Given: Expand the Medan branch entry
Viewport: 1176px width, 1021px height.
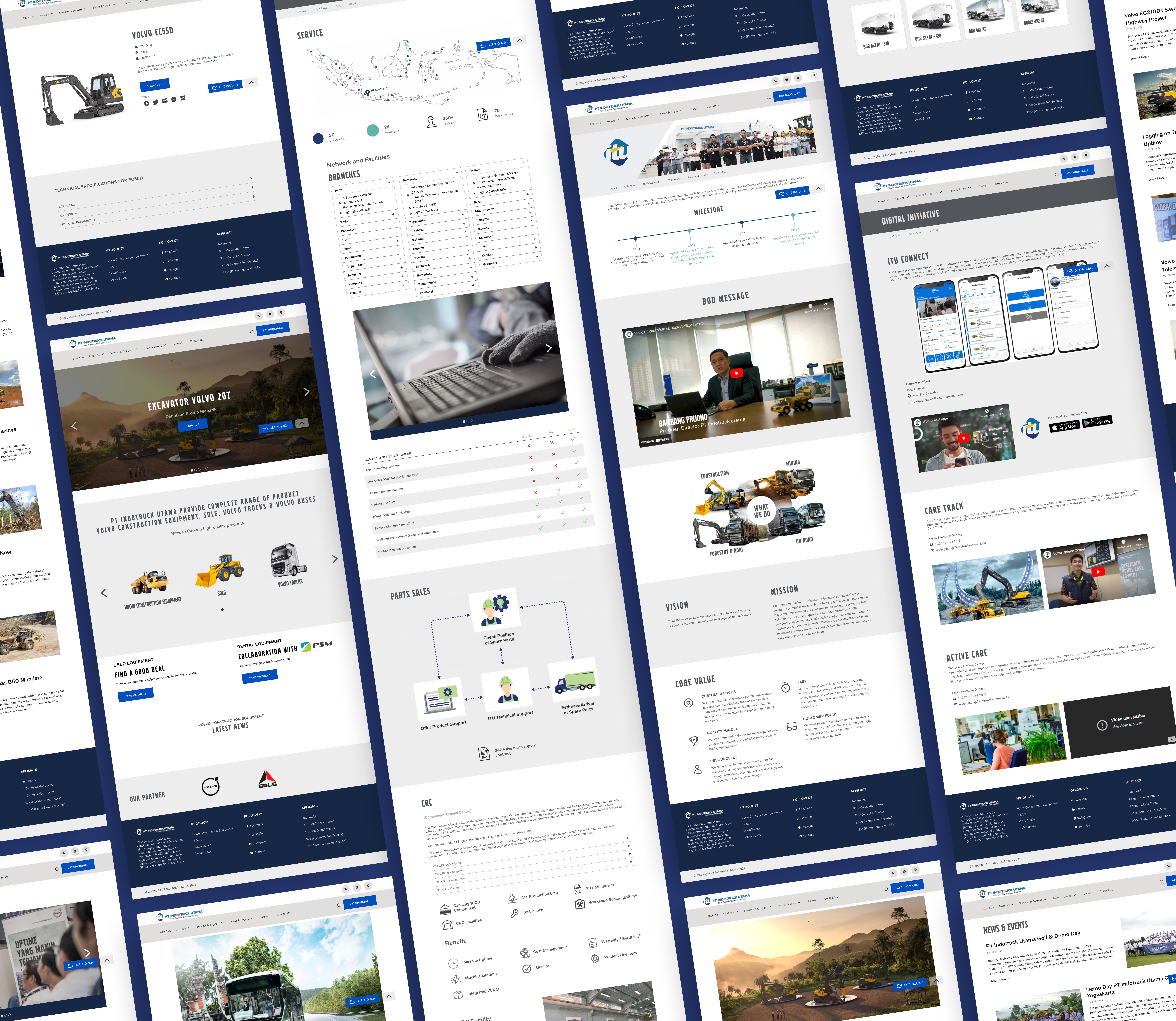Looking at the screenshot, I should click(367, 218).
